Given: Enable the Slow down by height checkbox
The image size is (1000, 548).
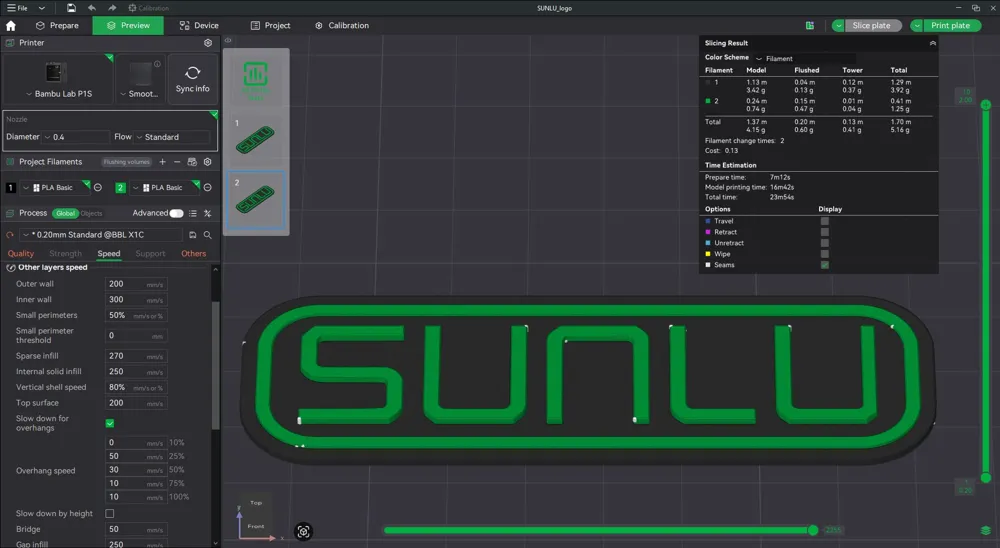Looking at the screenshot, I should click(110, 514).
